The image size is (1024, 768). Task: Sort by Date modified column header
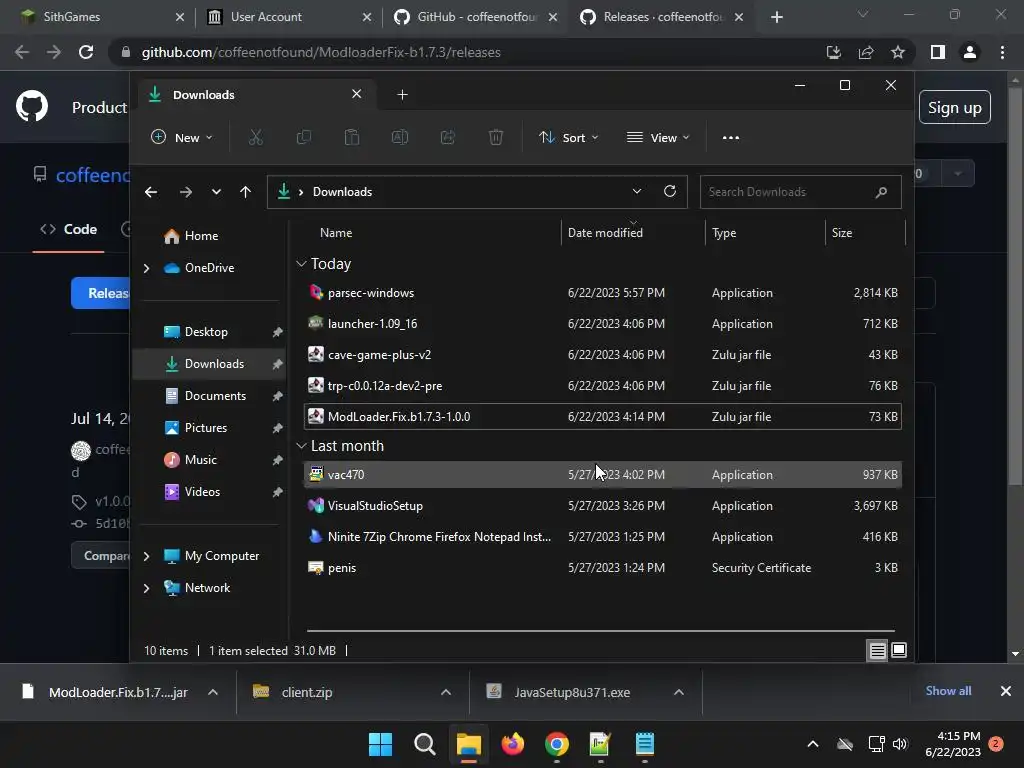pyautogui.click(x=605, y=232)
